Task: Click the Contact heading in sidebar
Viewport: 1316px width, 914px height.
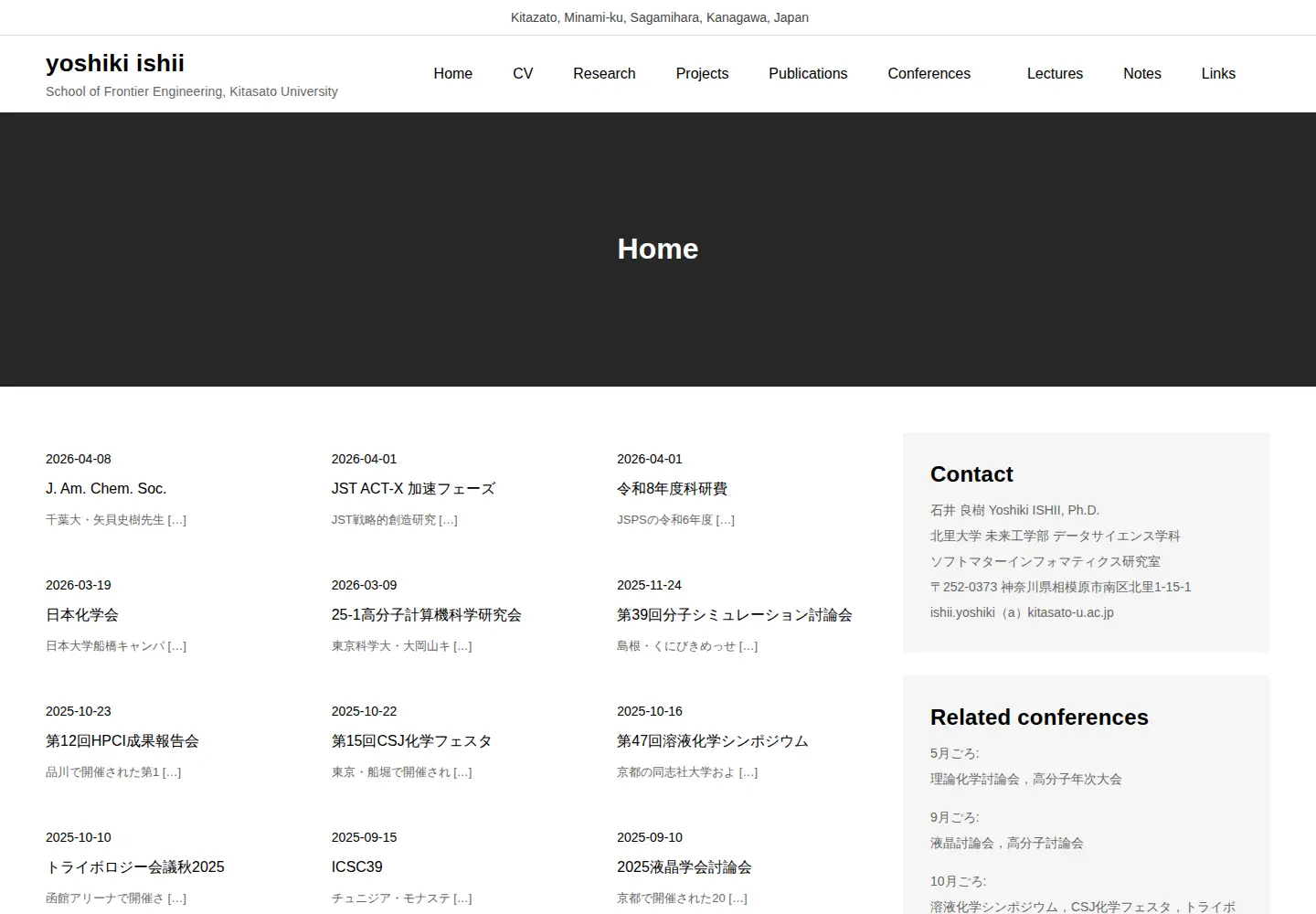Action: click(x=971, y=474)
